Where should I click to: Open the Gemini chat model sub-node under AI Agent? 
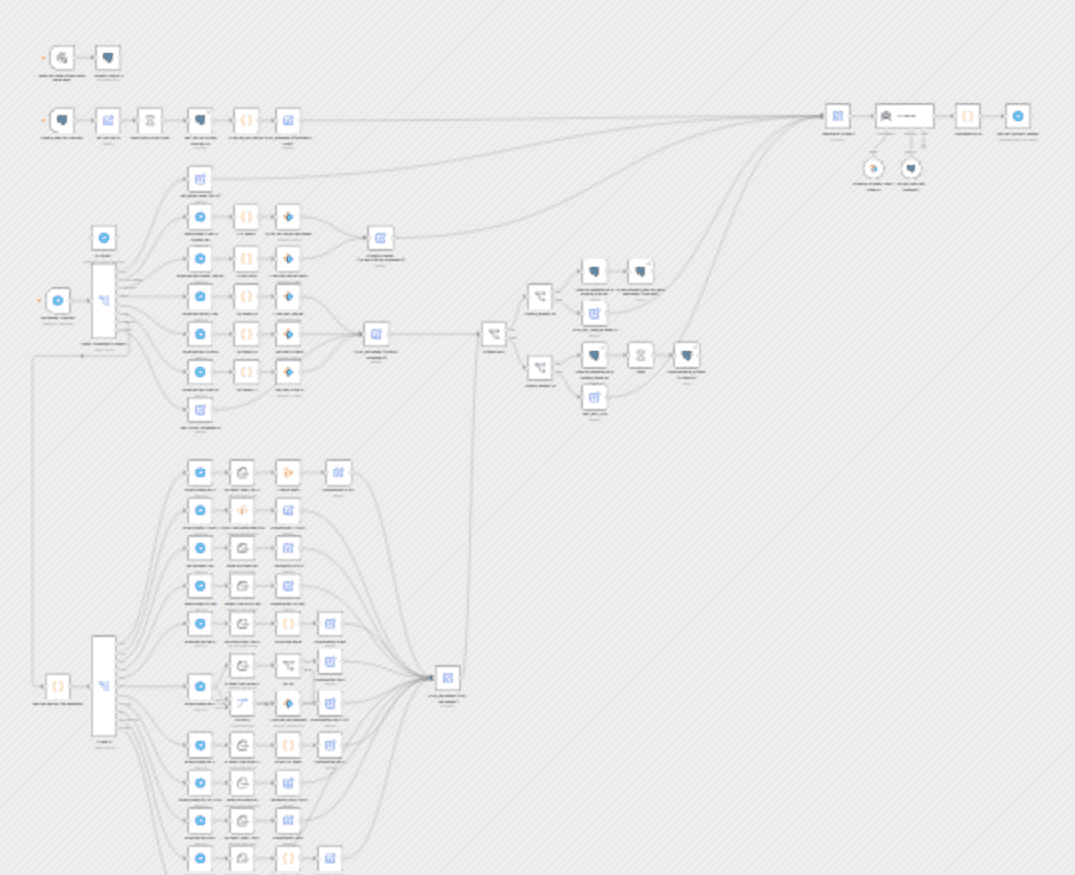coord(873,168)
